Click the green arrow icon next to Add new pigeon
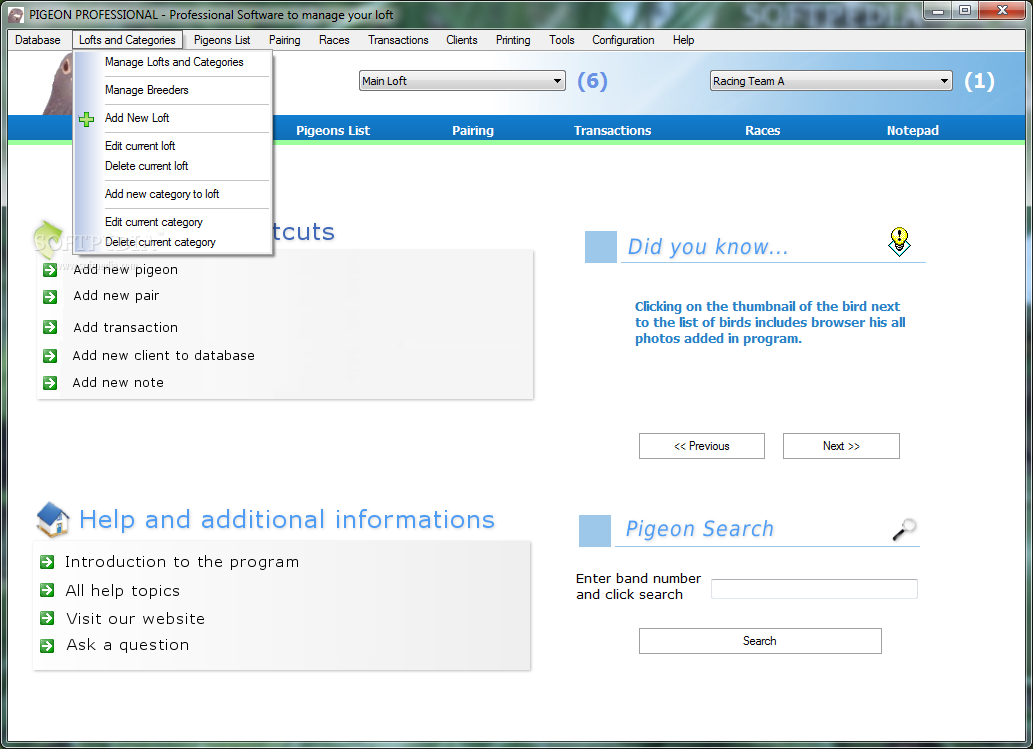This screenshot has height=749, width=1033. 50,270
